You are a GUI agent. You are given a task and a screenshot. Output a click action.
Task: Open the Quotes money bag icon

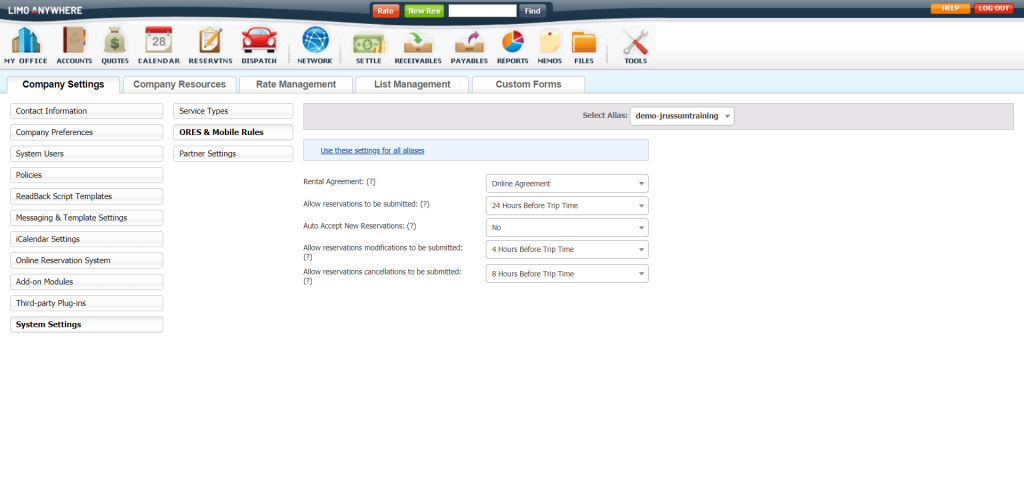coord(115,42)
